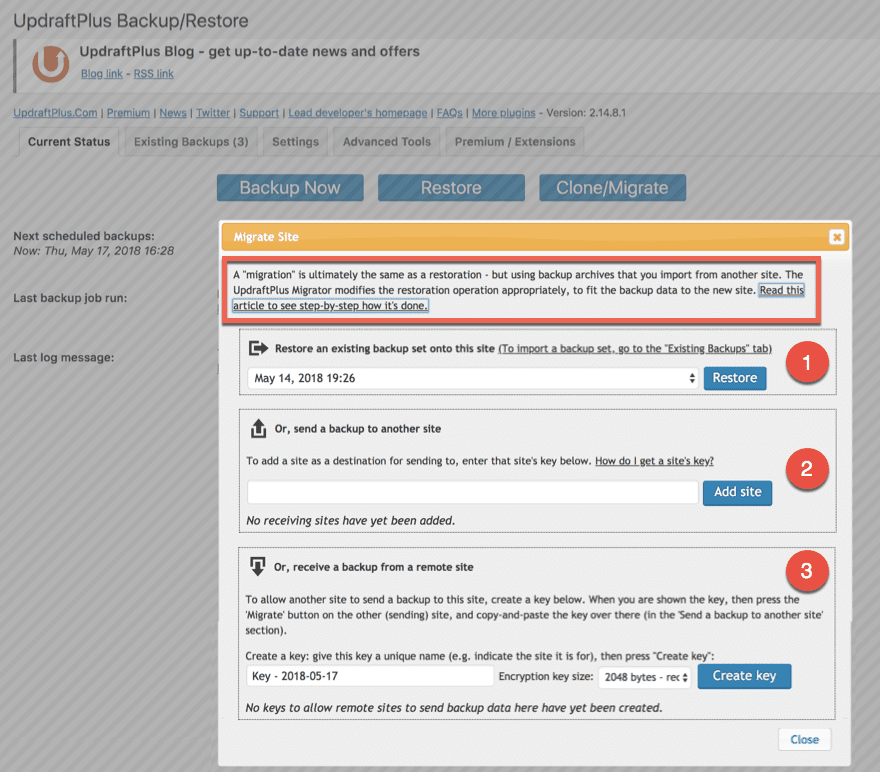This screenshot has width=880, height=772.
Task: Click the download icon beside 'receive a backup'
Action: pyautogui.click(x=259, y=566)
